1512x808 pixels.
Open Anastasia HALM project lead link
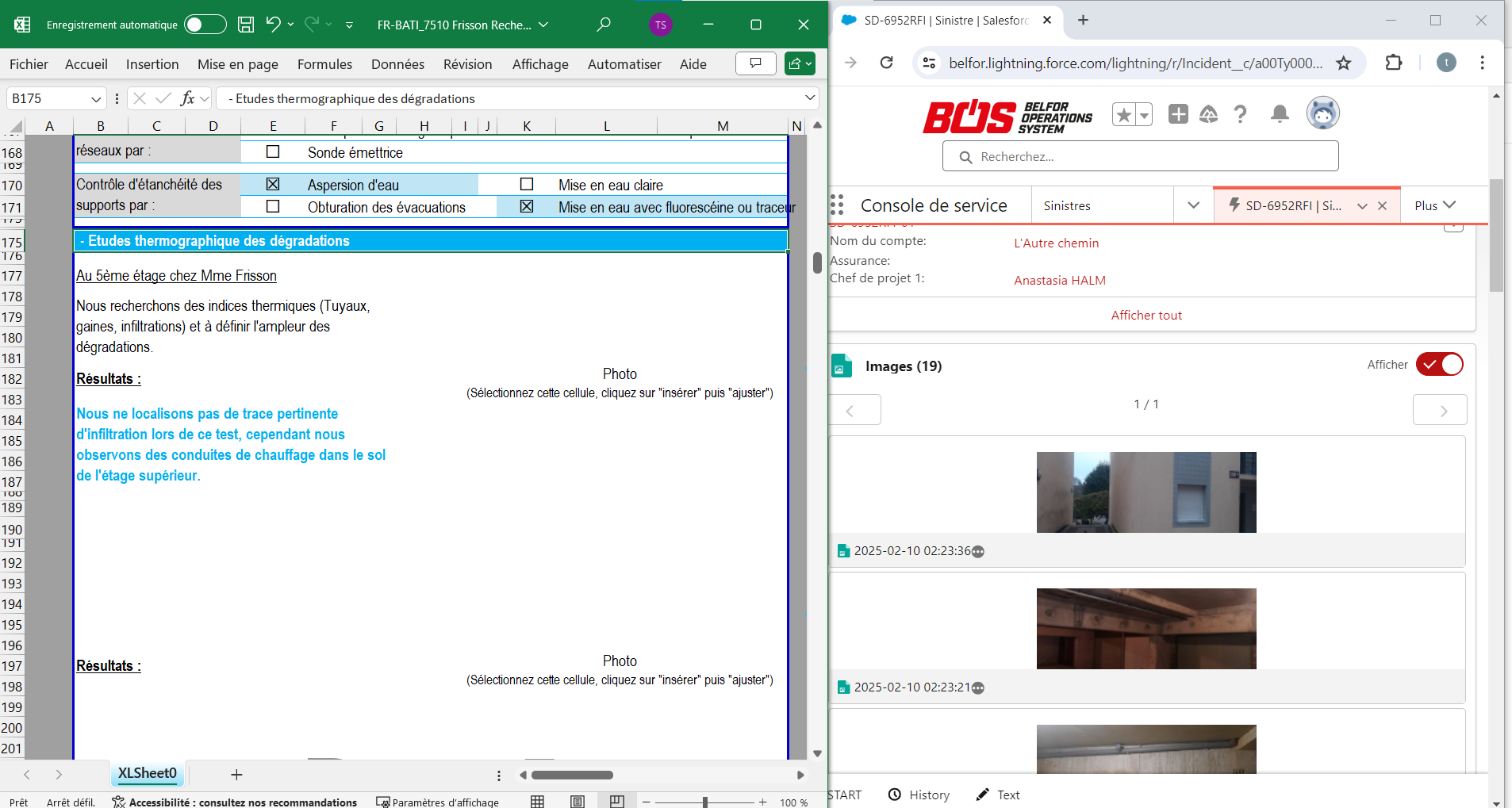pos(1060,281)
